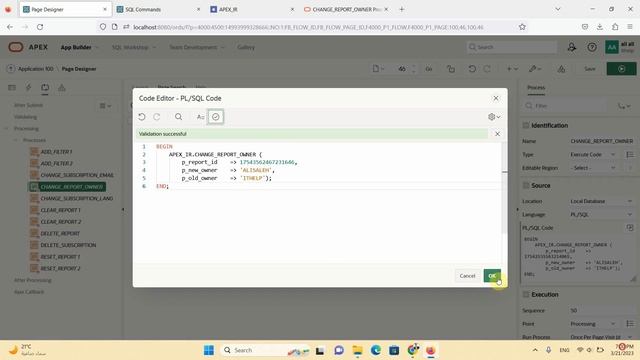
Task: Click the APEX logo home link
Action: (28, 47)
